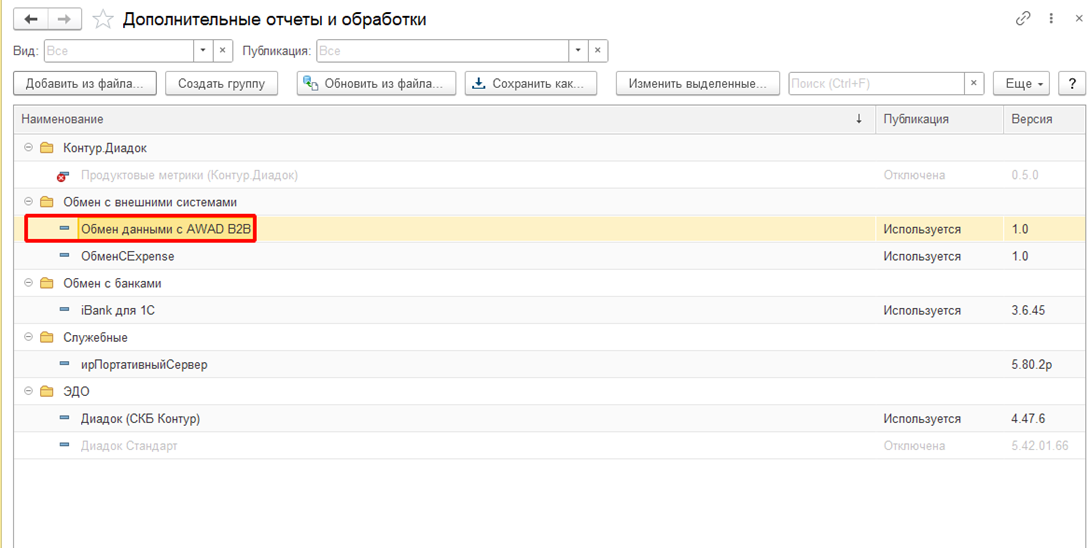The image size is (1090, 548).
Task: Open the Вид dropdown list
Action: point(202,50)
